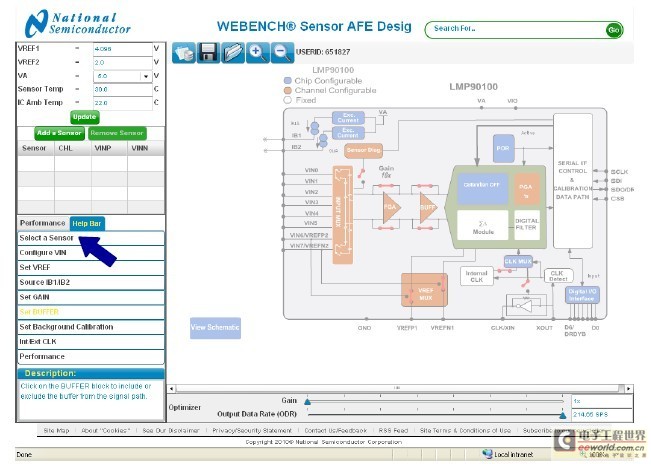This screenshot has height=464, width=651.
Task: Click the VREF MUX block
Action: click(x=424, y=290)
